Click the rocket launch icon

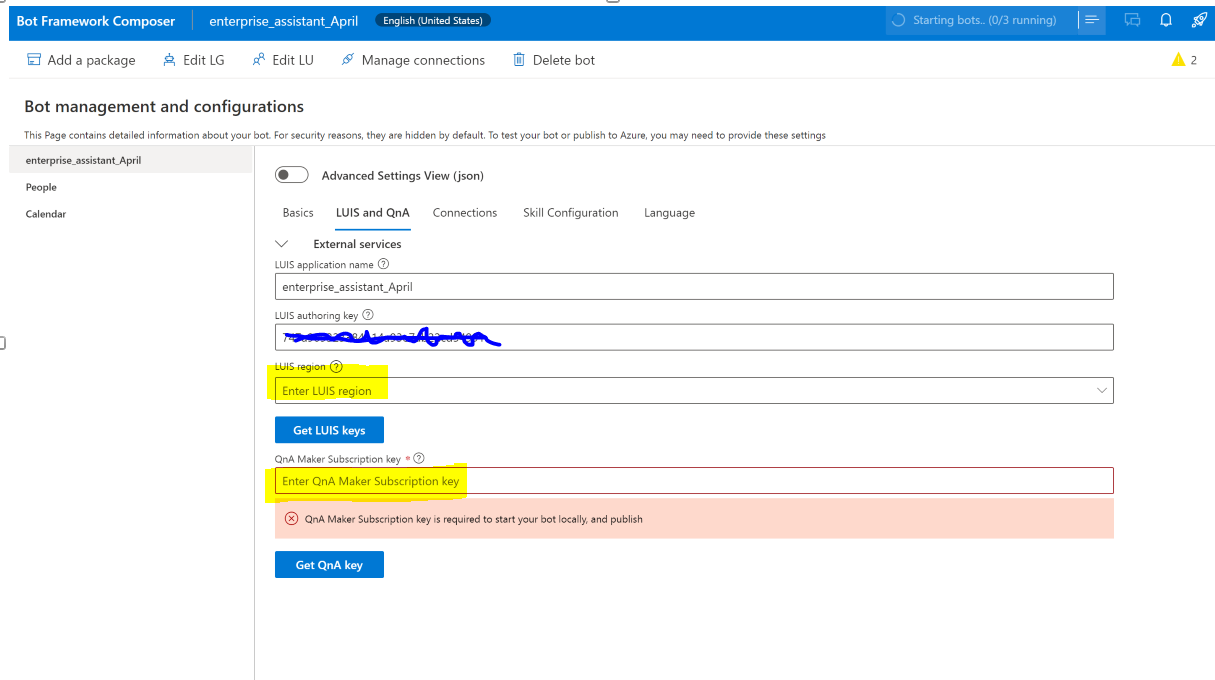1198,20
